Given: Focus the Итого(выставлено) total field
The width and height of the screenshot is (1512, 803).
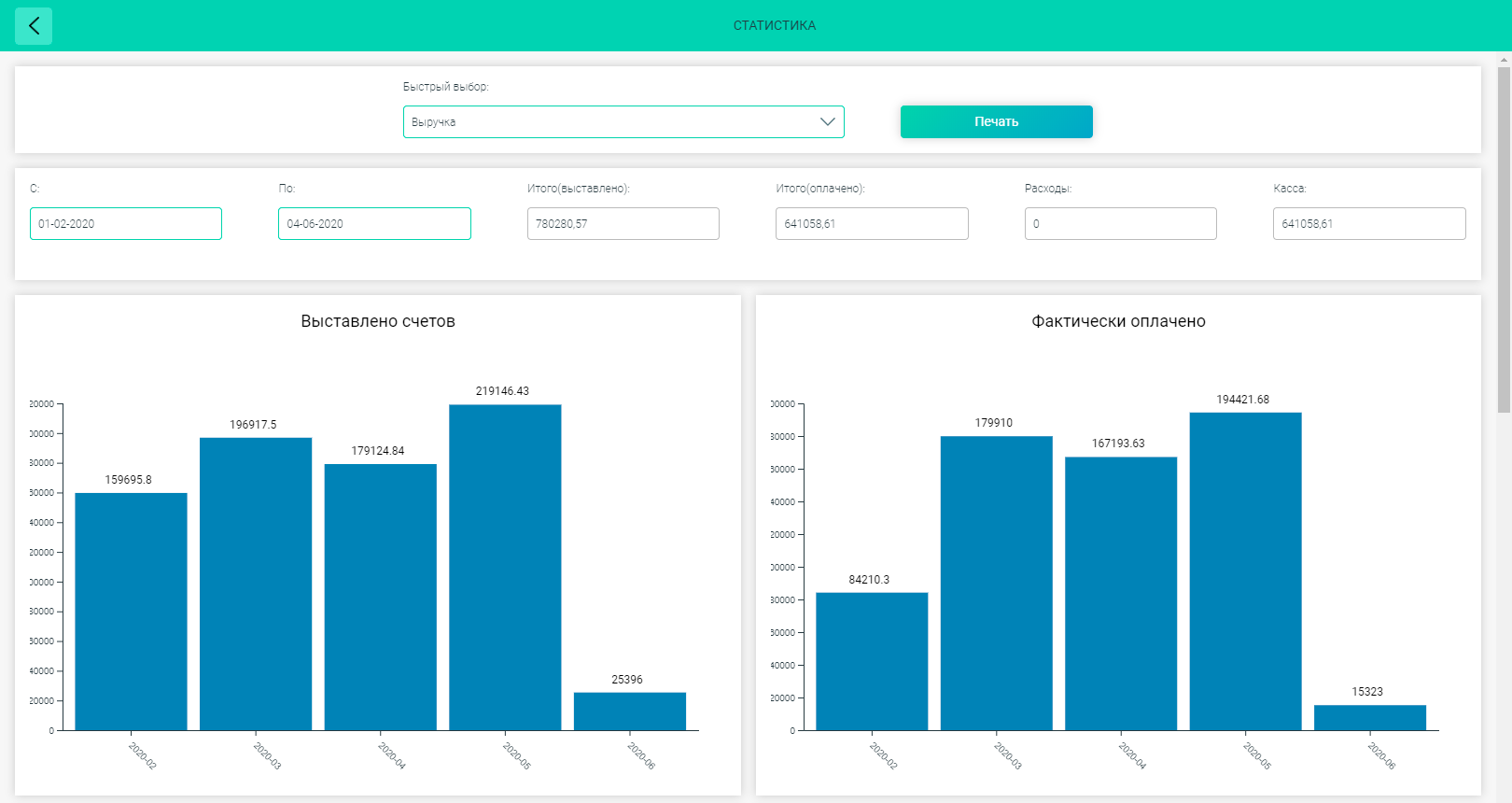Looking at the screenshot, I should click(623, 224).
